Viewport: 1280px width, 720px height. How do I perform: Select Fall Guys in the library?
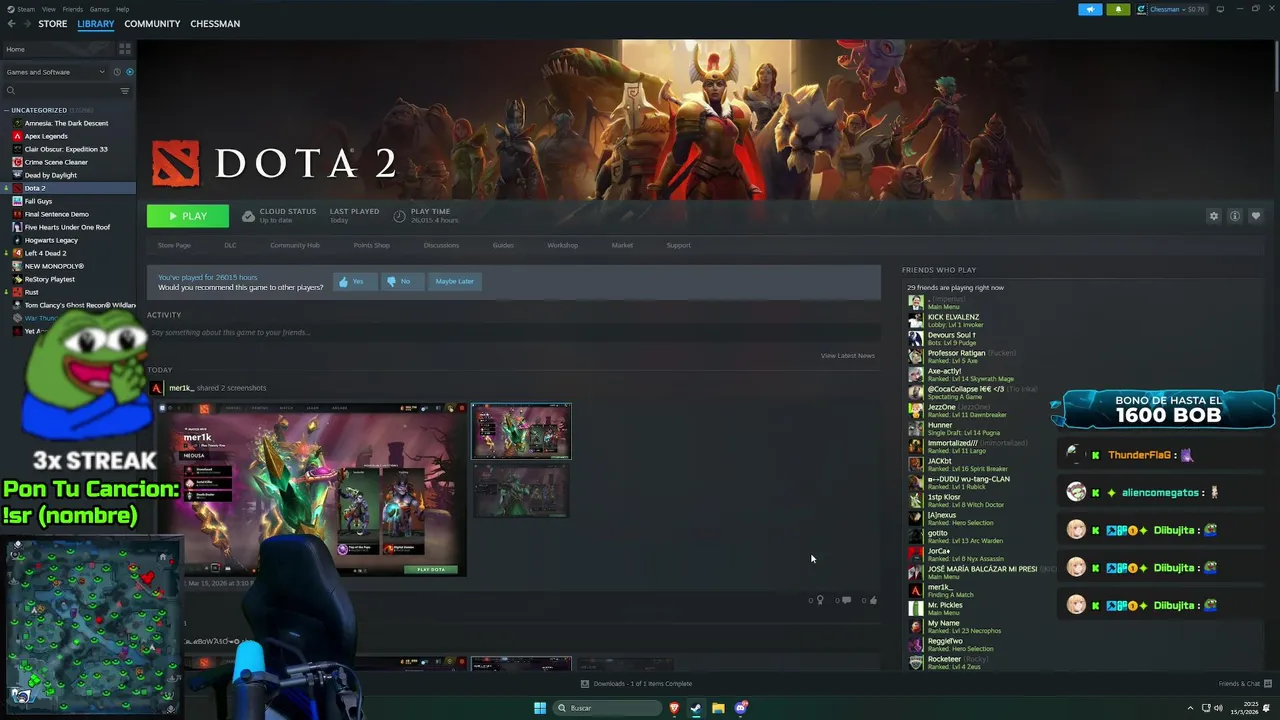click(x=38, y=201)
